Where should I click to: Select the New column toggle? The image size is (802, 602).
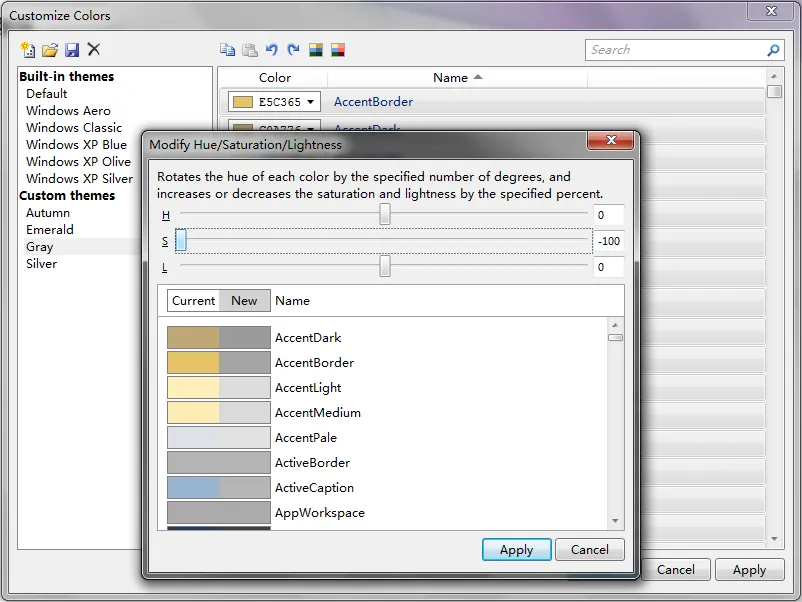[244, 301]
